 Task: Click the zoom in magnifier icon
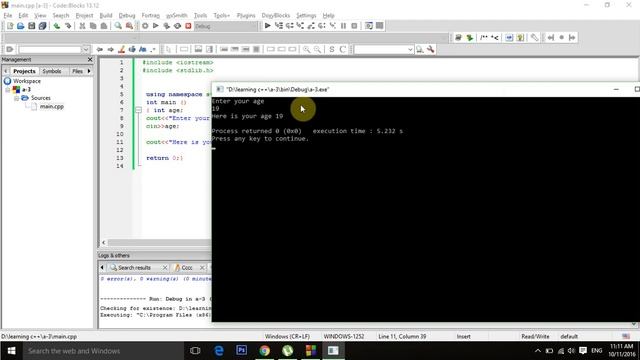click(x=307, y=49)
